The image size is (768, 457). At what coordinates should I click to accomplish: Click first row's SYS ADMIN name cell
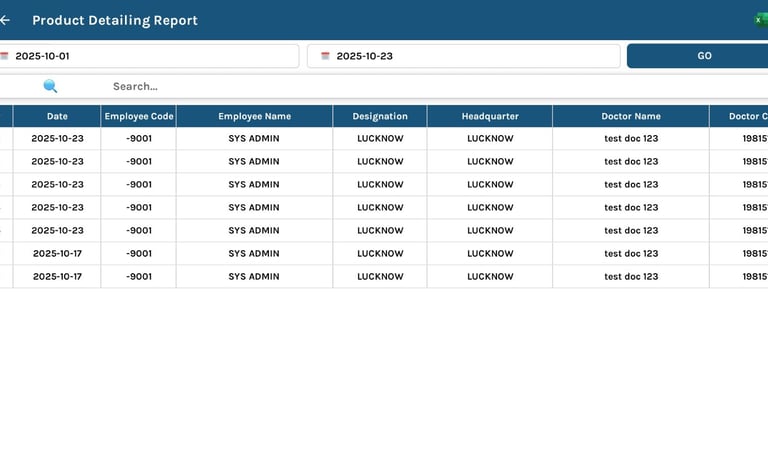click(x=254, y=138)
